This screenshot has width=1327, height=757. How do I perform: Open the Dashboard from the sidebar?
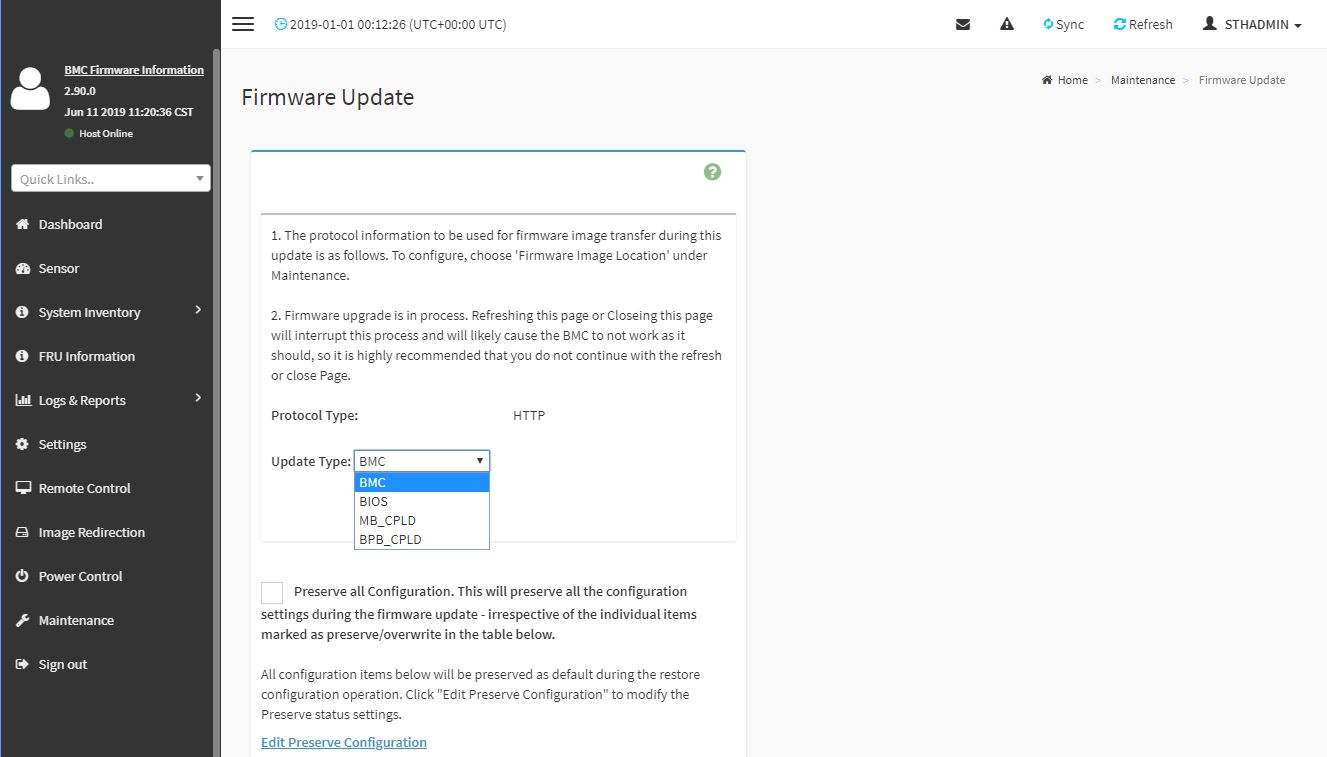click(70, 224)
